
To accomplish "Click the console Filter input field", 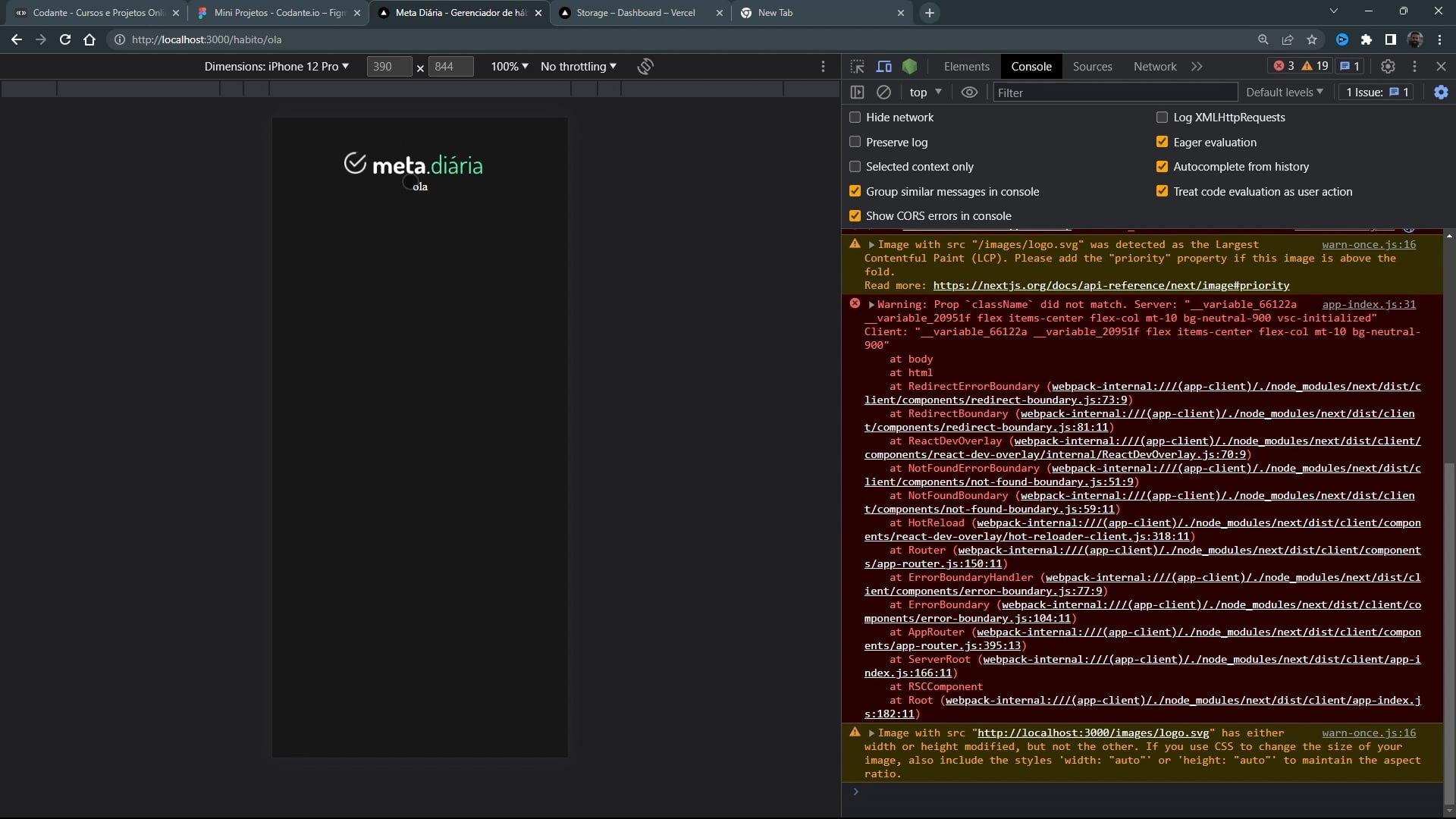I will [x=1115, y=93].
